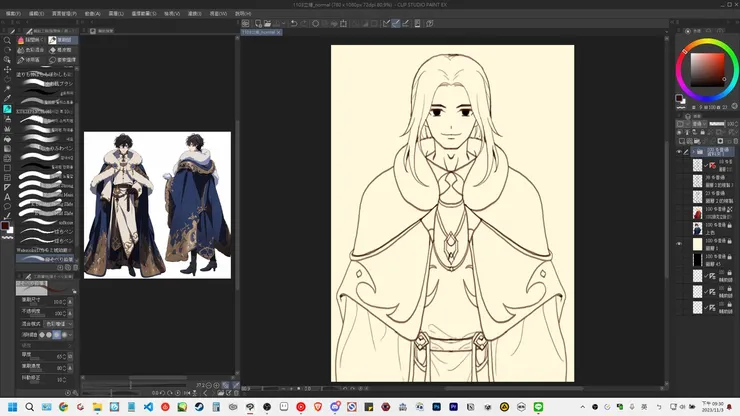
Task: Click the Windows Start button
Action: [11, 407]
